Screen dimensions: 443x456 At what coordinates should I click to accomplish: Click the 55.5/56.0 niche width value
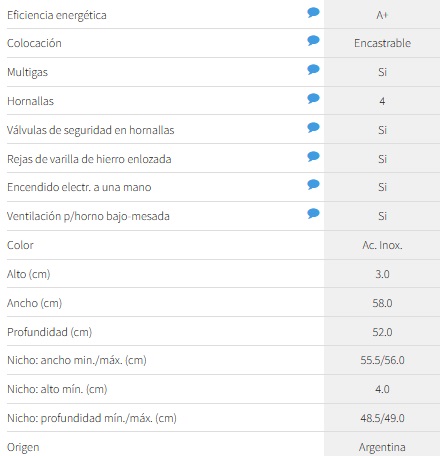[x=382, y=360]
